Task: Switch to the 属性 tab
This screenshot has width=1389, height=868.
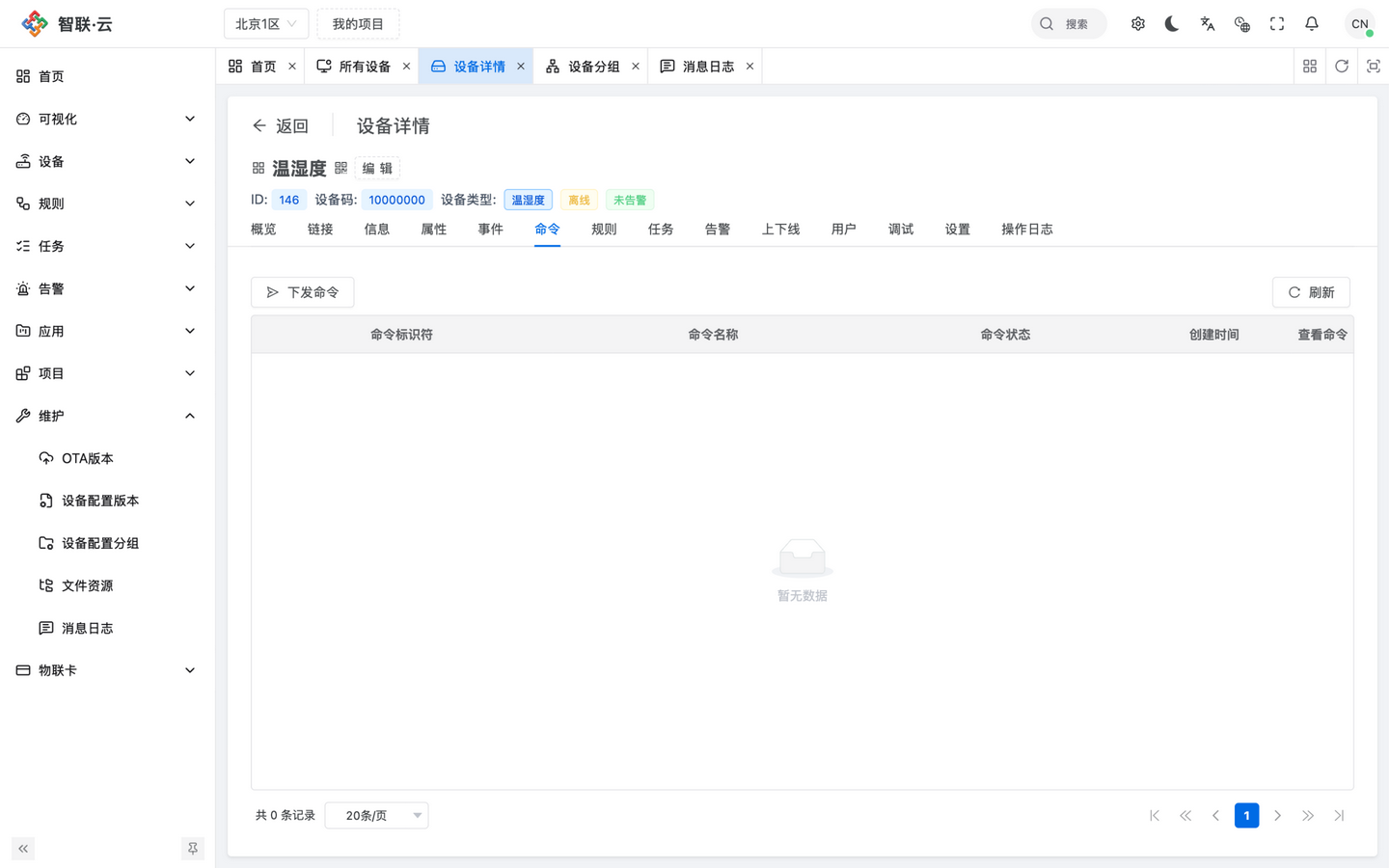Action: pos(434,230)
